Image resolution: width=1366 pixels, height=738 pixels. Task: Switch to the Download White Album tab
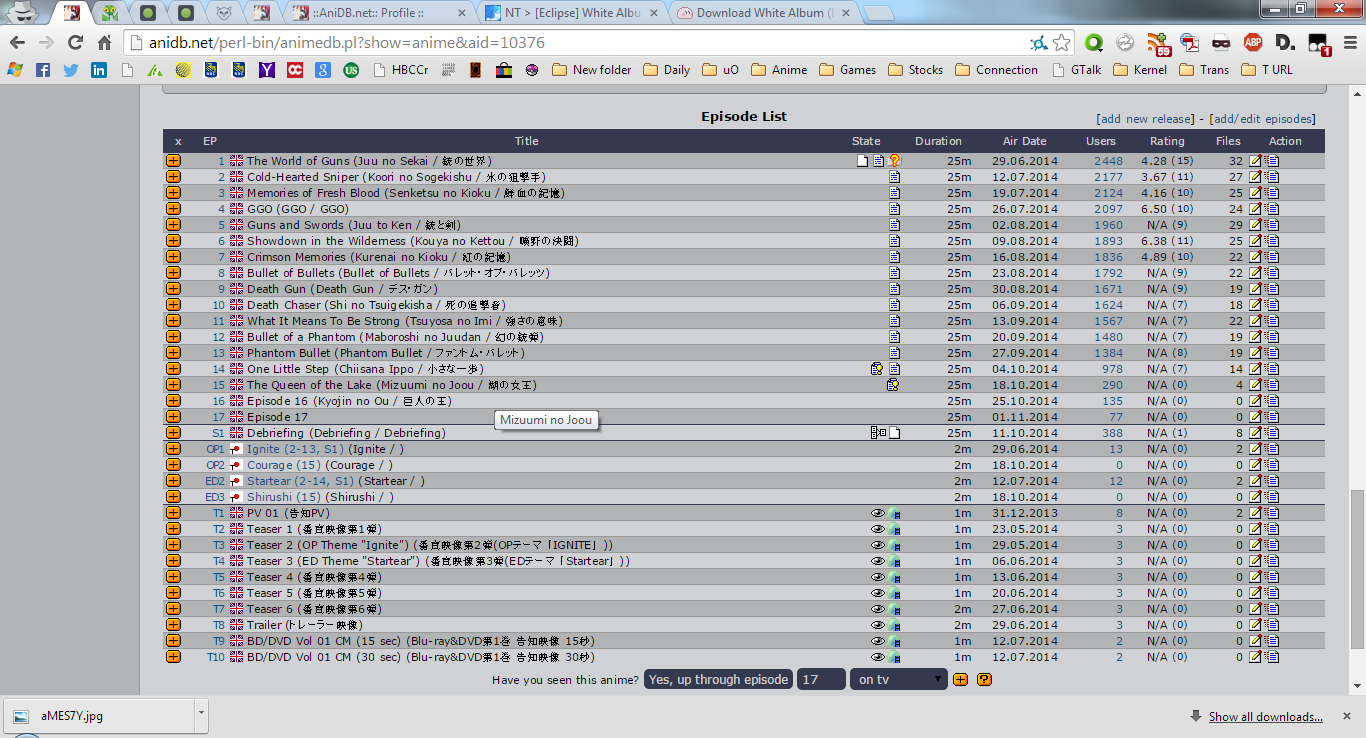[x=765, y=13]
